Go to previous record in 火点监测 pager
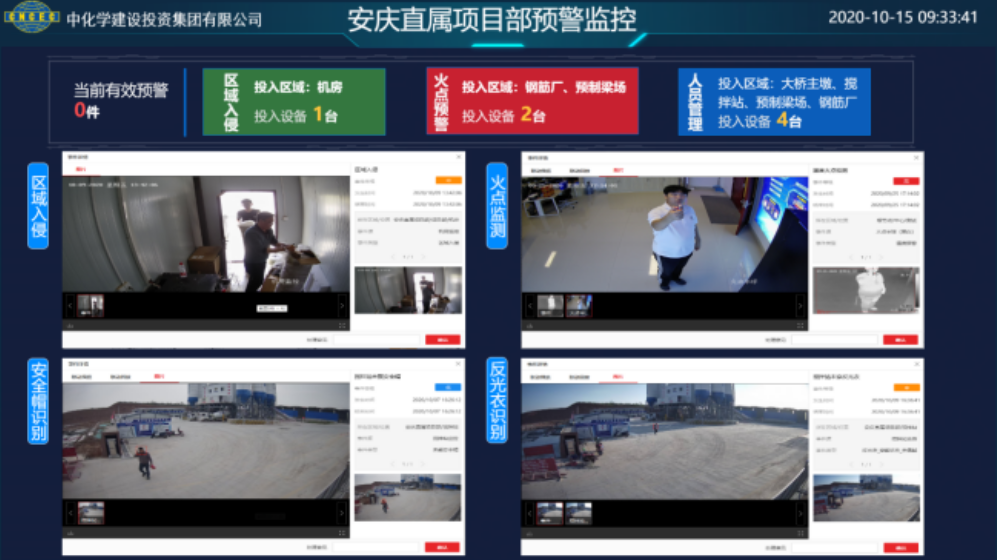 point(851,257)
